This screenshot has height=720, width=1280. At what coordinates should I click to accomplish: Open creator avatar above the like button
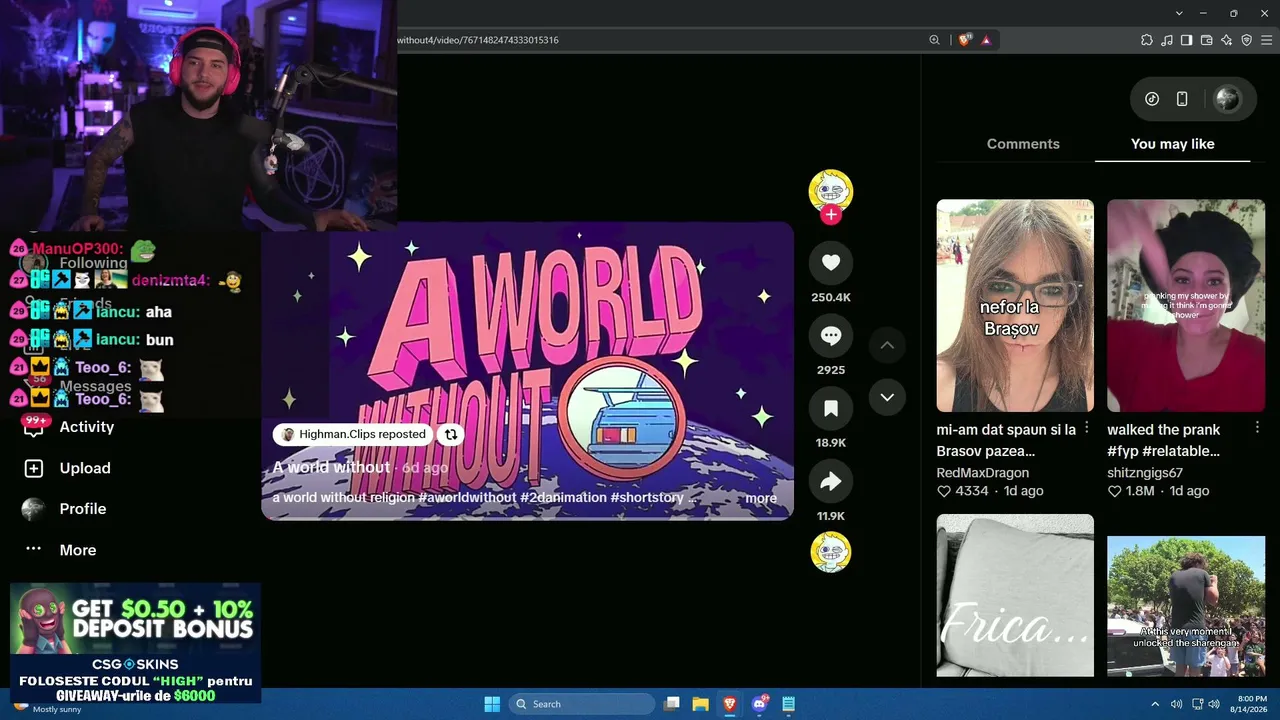831,190
